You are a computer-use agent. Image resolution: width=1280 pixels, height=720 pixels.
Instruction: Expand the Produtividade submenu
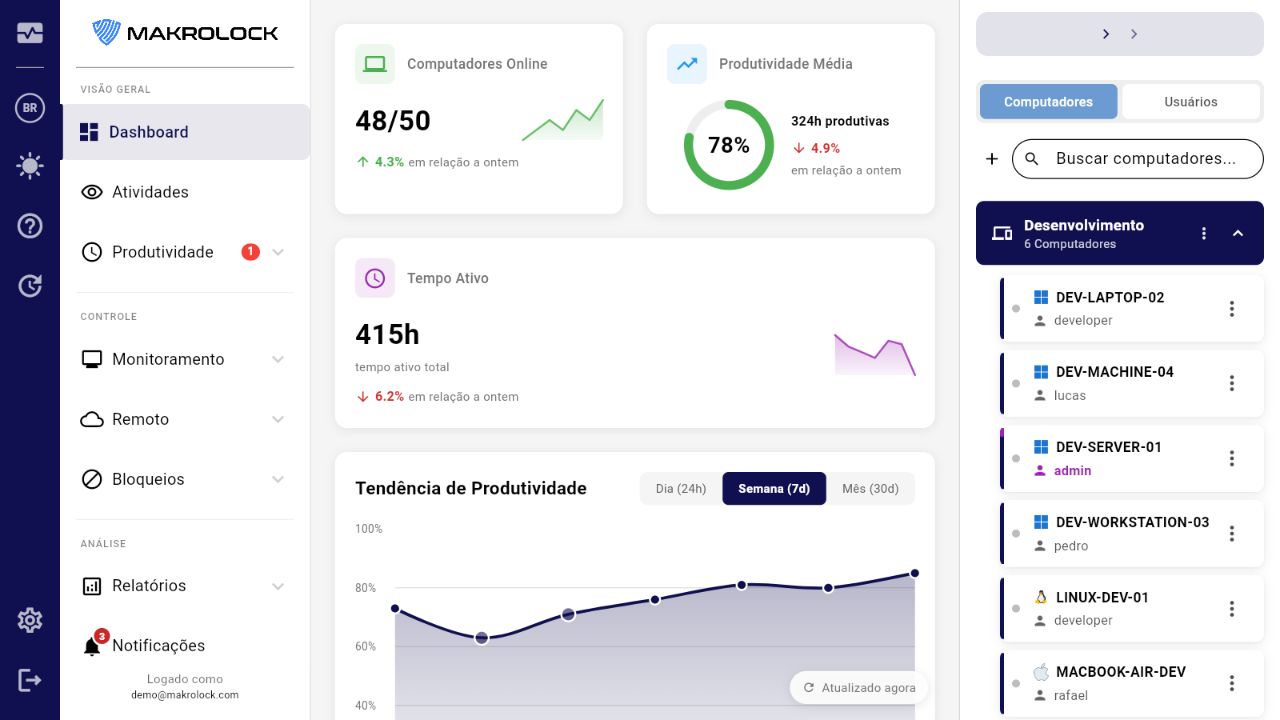pyautogui.click(x=185, y=252)
